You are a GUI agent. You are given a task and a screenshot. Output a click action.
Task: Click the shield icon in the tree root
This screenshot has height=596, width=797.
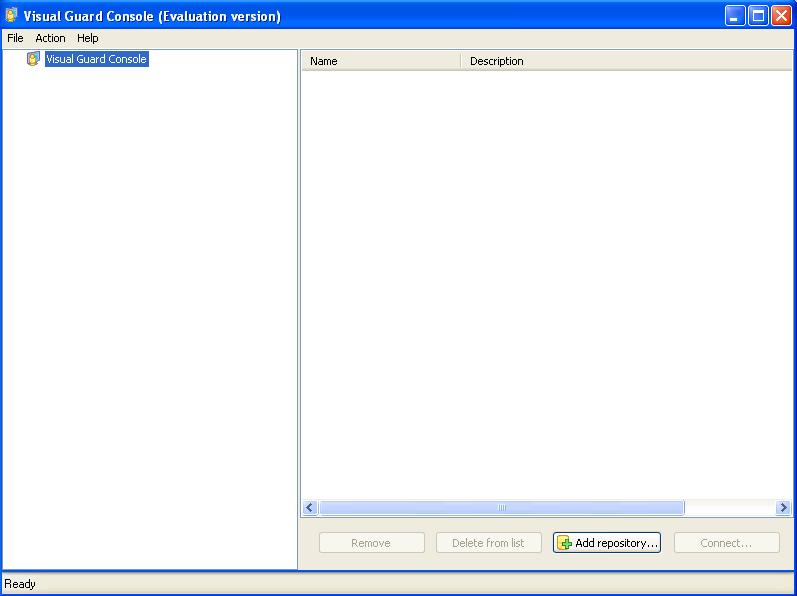coord(33,60)
